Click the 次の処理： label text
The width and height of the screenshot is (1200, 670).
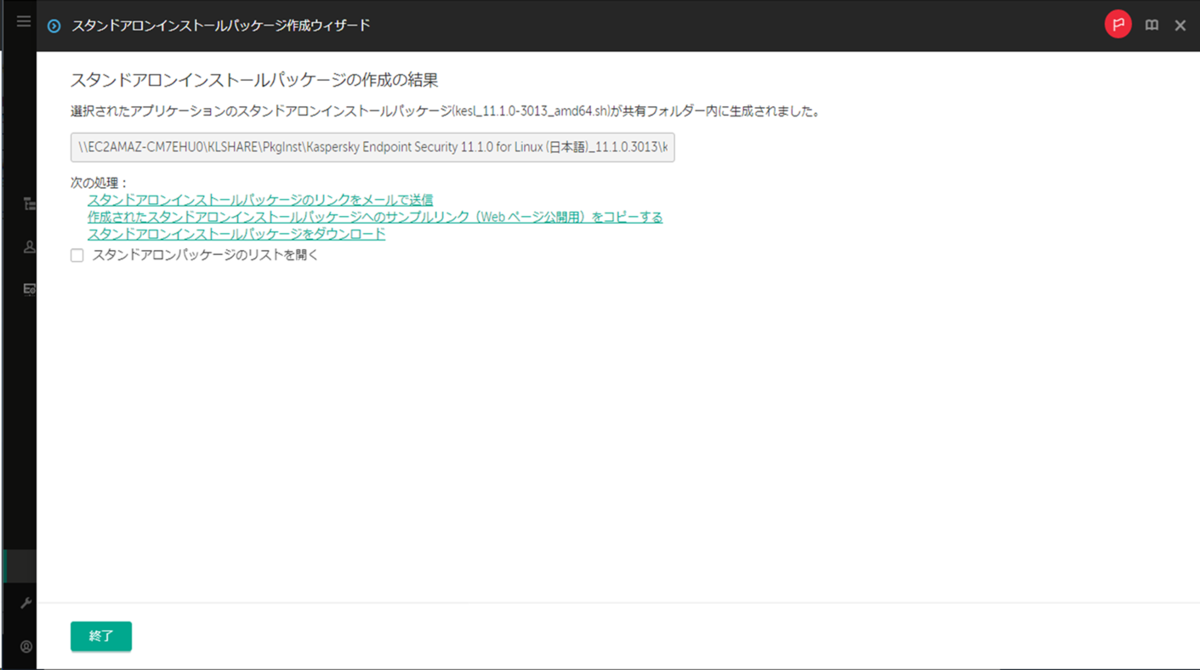click(x=100, y=183)
